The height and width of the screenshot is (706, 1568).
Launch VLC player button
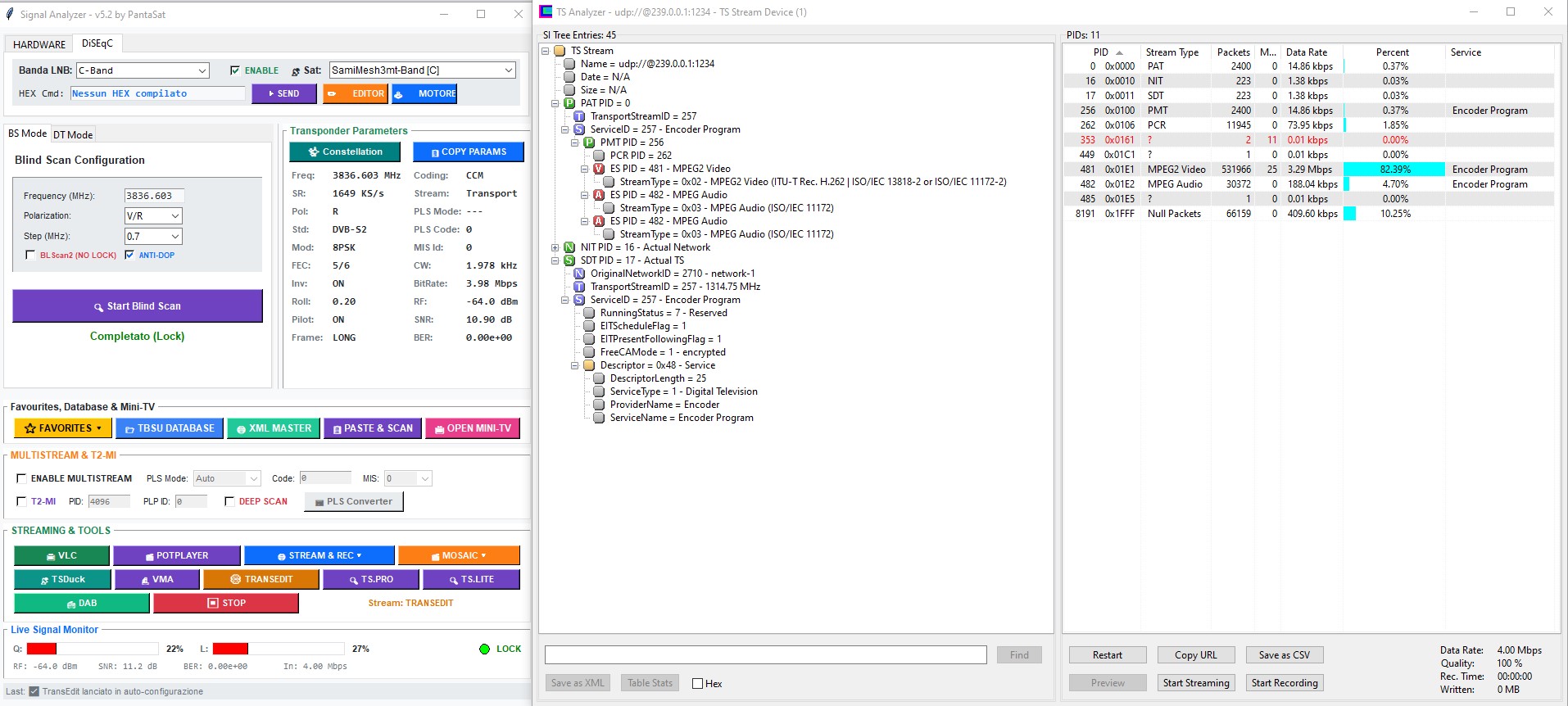tap(61, 555)
